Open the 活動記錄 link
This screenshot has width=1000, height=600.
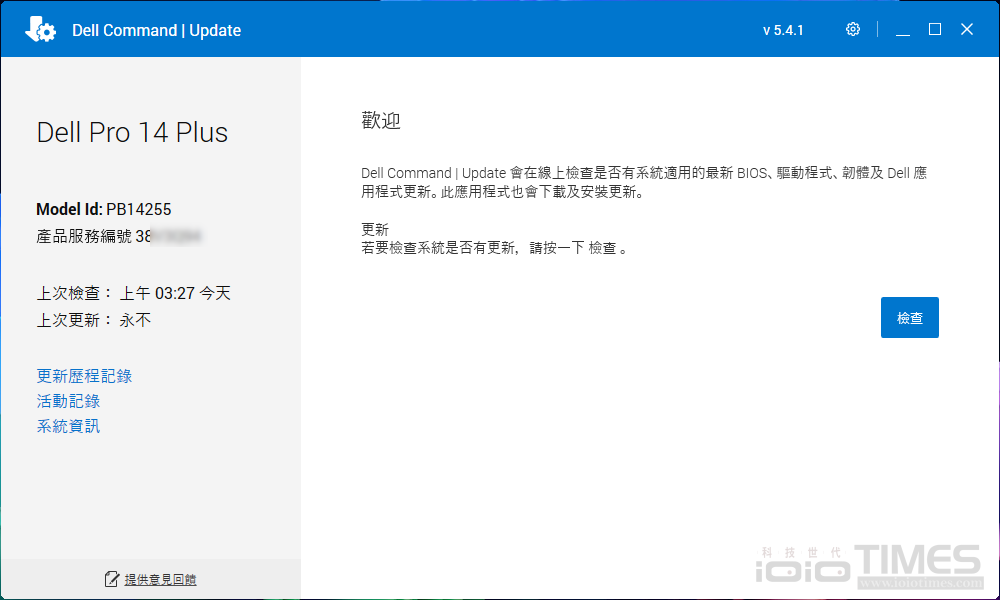tap(68, 401)
